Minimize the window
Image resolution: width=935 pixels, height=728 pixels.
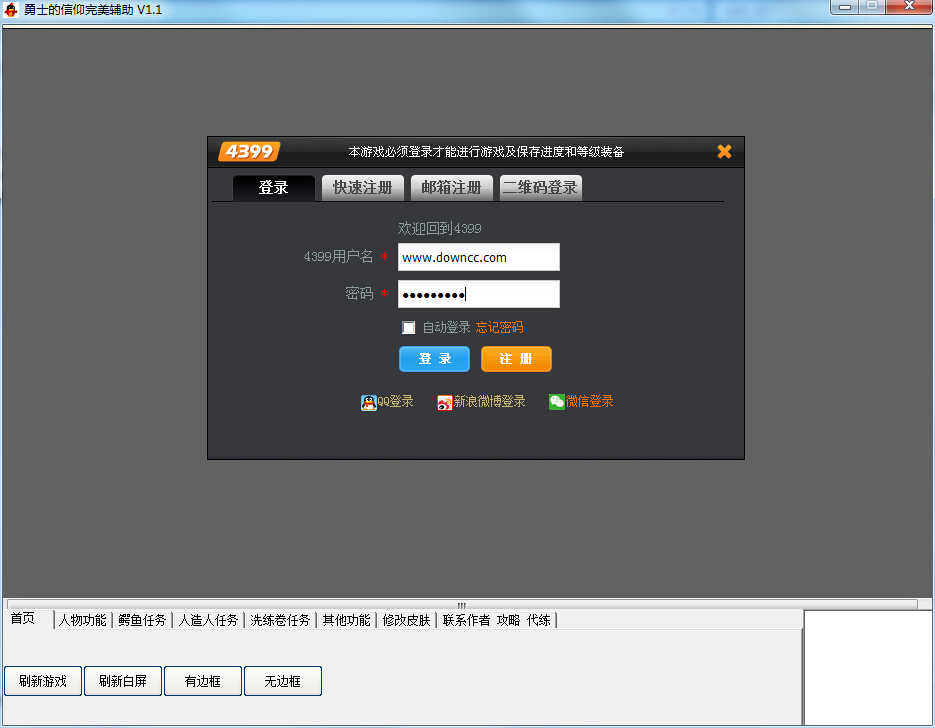(845, 7)
